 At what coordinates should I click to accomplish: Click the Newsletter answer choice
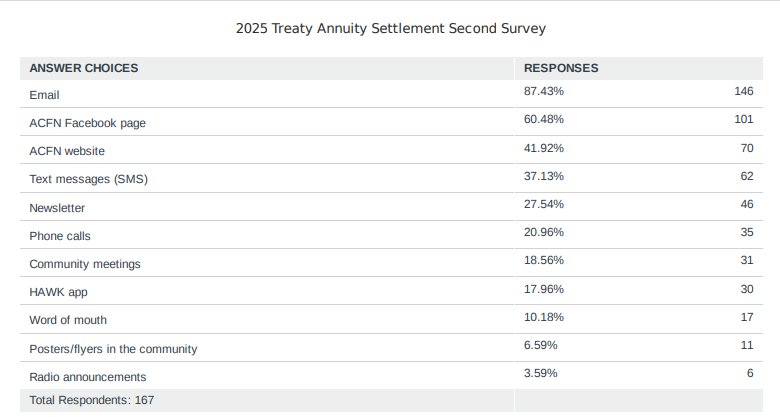[57, 208]
